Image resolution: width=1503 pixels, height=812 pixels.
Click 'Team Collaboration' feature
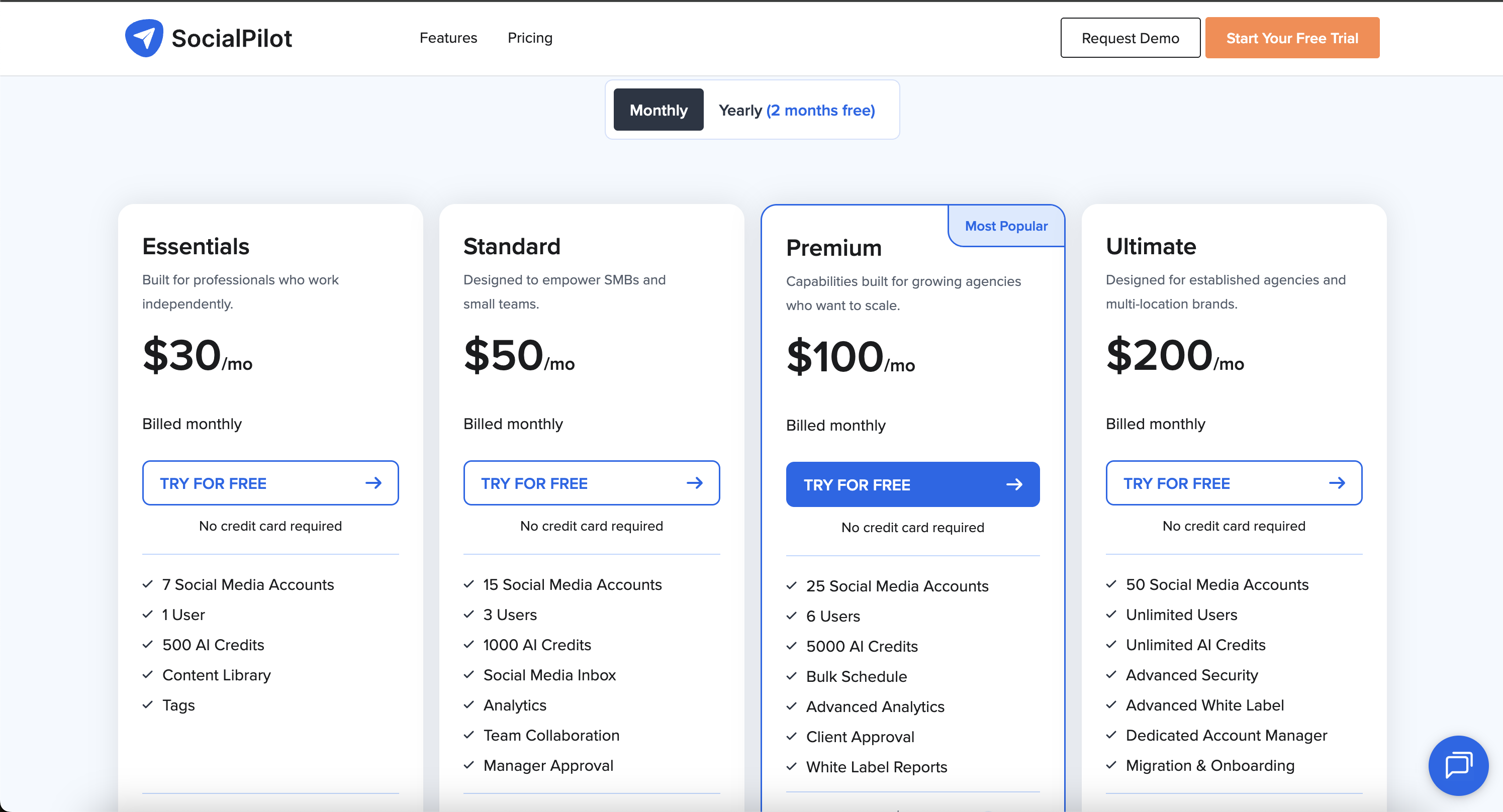551,735
